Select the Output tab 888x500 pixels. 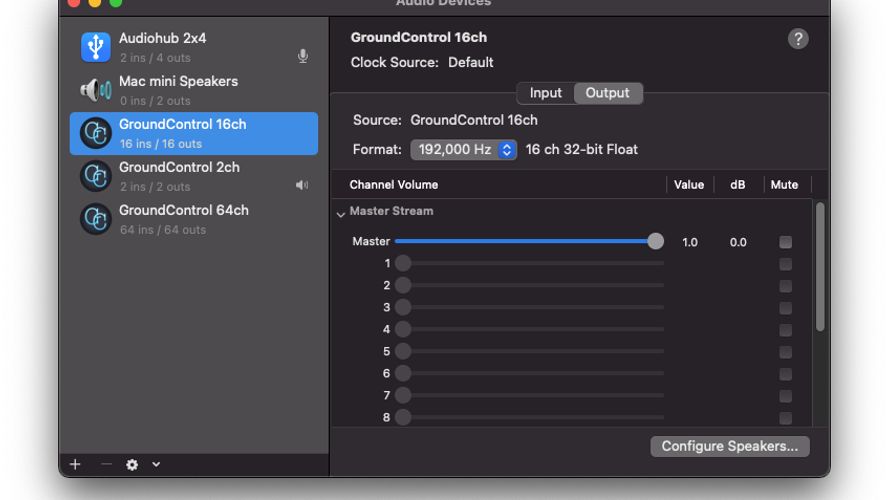[x=607, y=93]
